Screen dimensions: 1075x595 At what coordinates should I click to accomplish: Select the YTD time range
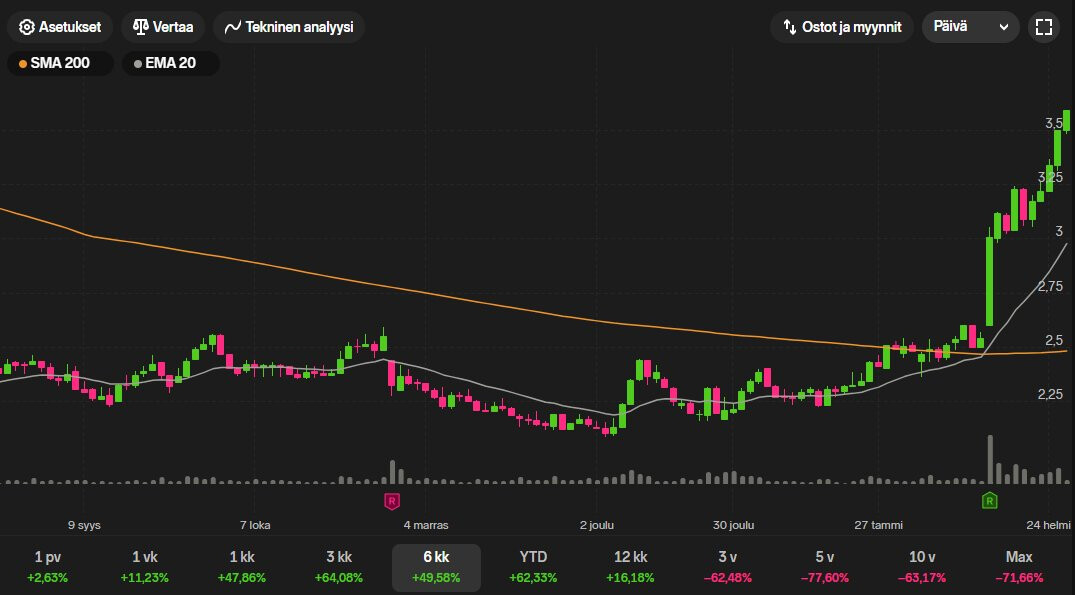533,567
